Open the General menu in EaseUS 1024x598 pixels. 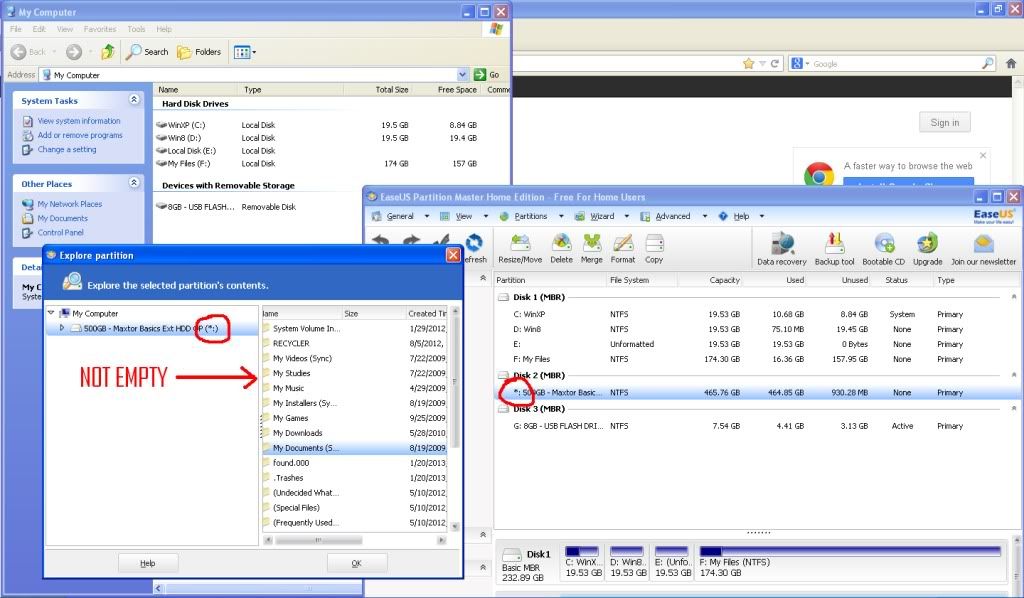400,216
